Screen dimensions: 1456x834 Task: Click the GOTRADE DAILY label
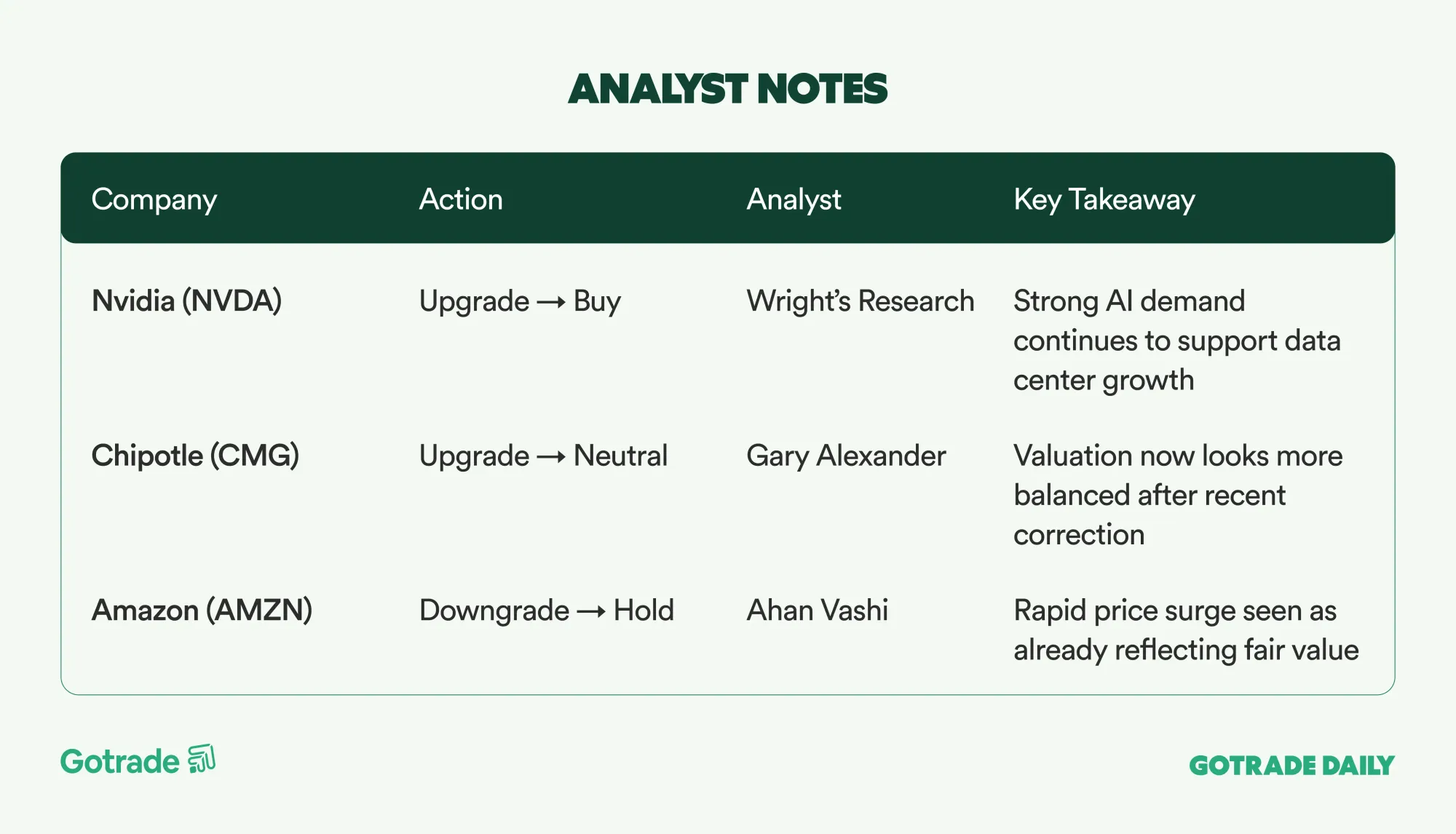(x=1291, y=765)
